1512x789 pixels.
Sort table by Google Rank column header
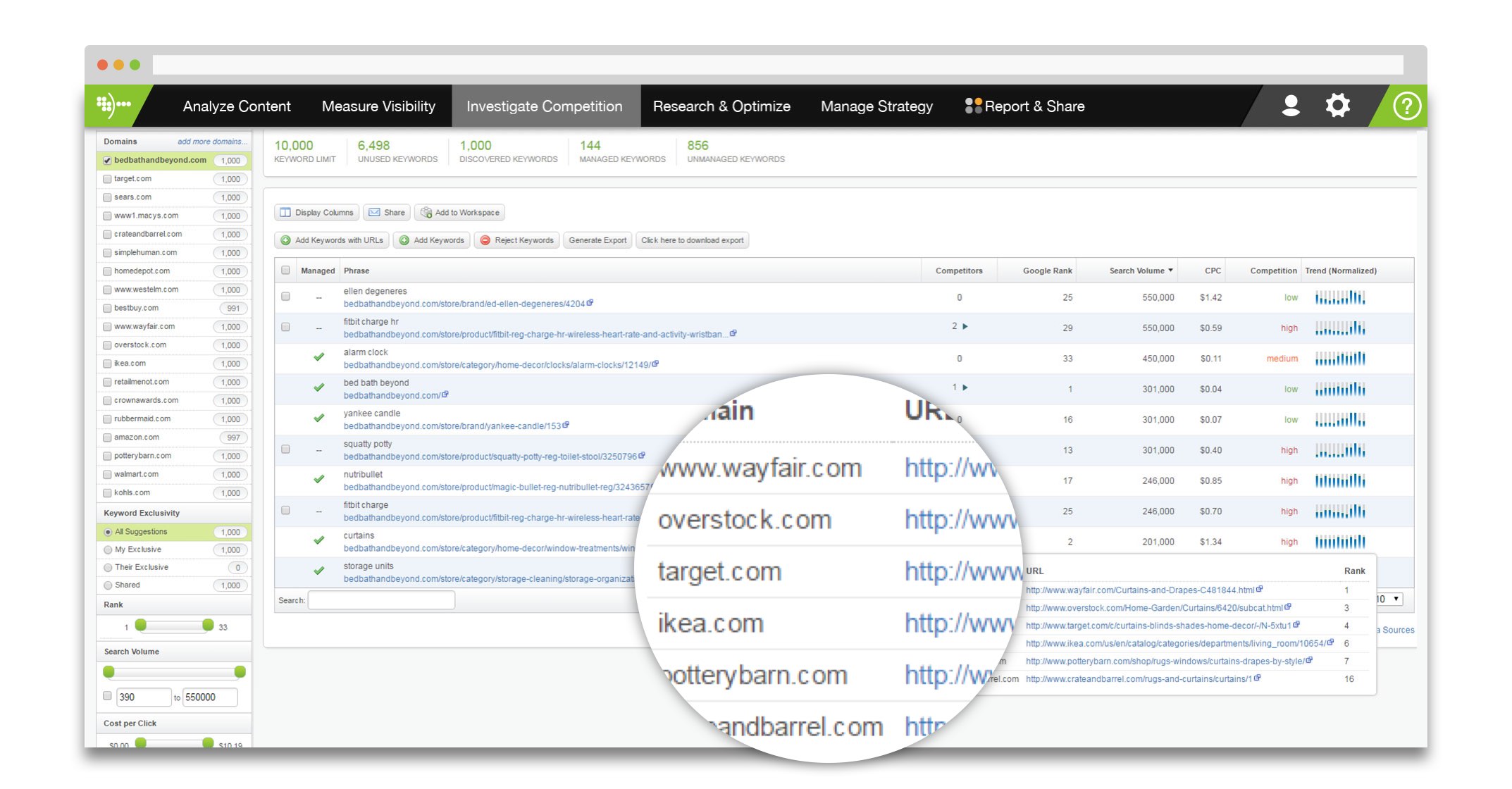click(x=1047, y=271)
